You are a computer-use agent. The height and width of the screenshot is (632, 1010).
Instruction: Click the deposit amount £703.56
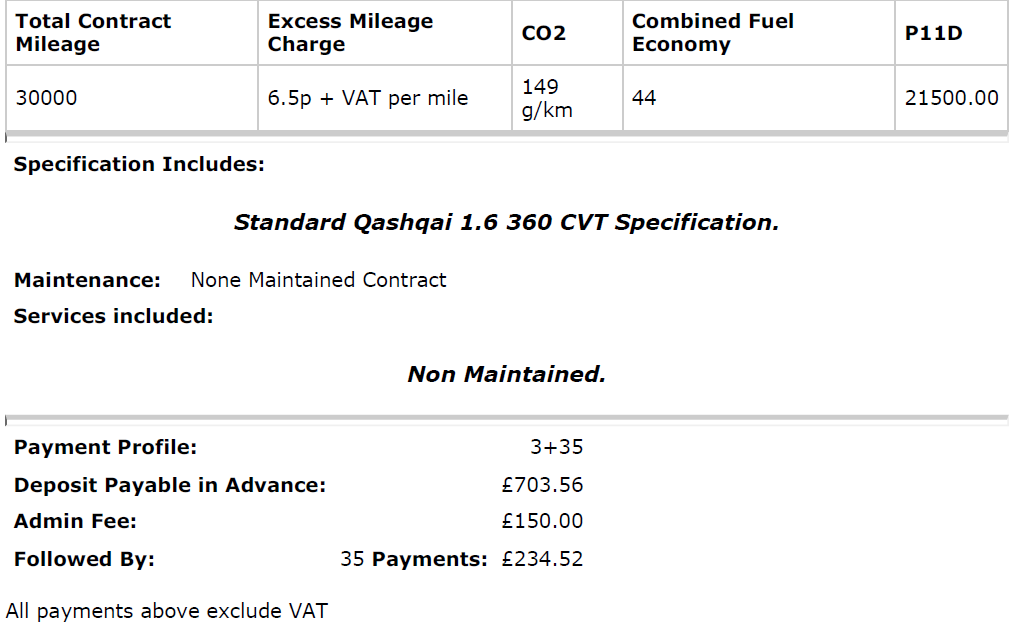point(542,485)
